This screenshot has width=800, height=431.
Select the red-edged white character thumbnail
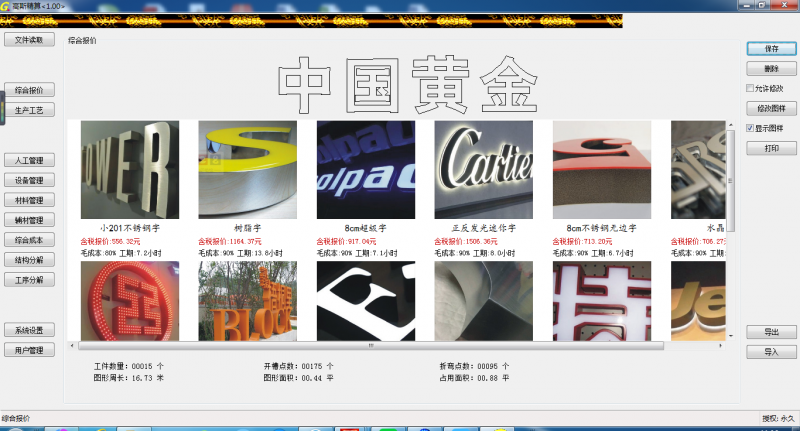(602, 301)
